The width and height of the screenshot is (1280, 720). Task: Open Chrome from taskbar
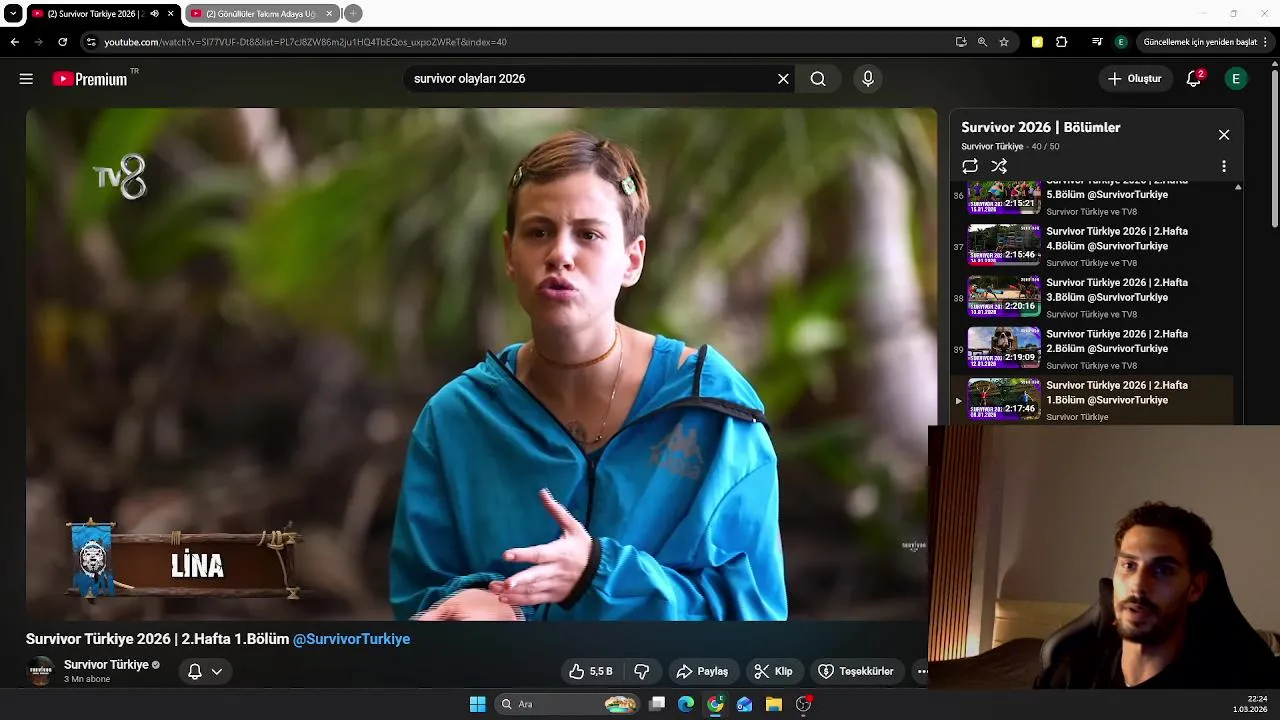click(x=715, y=704)
